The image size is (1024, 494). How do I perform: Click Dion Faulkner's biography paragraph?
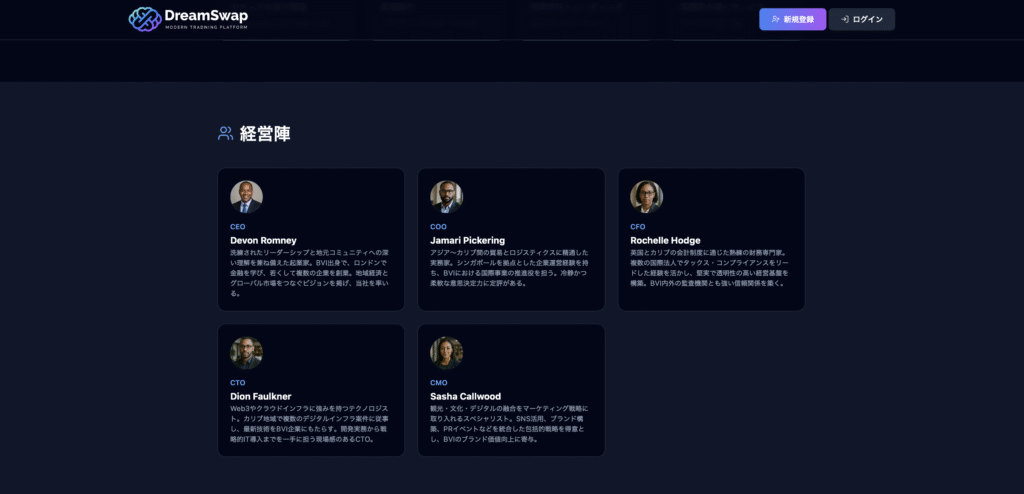coord(310,424)
